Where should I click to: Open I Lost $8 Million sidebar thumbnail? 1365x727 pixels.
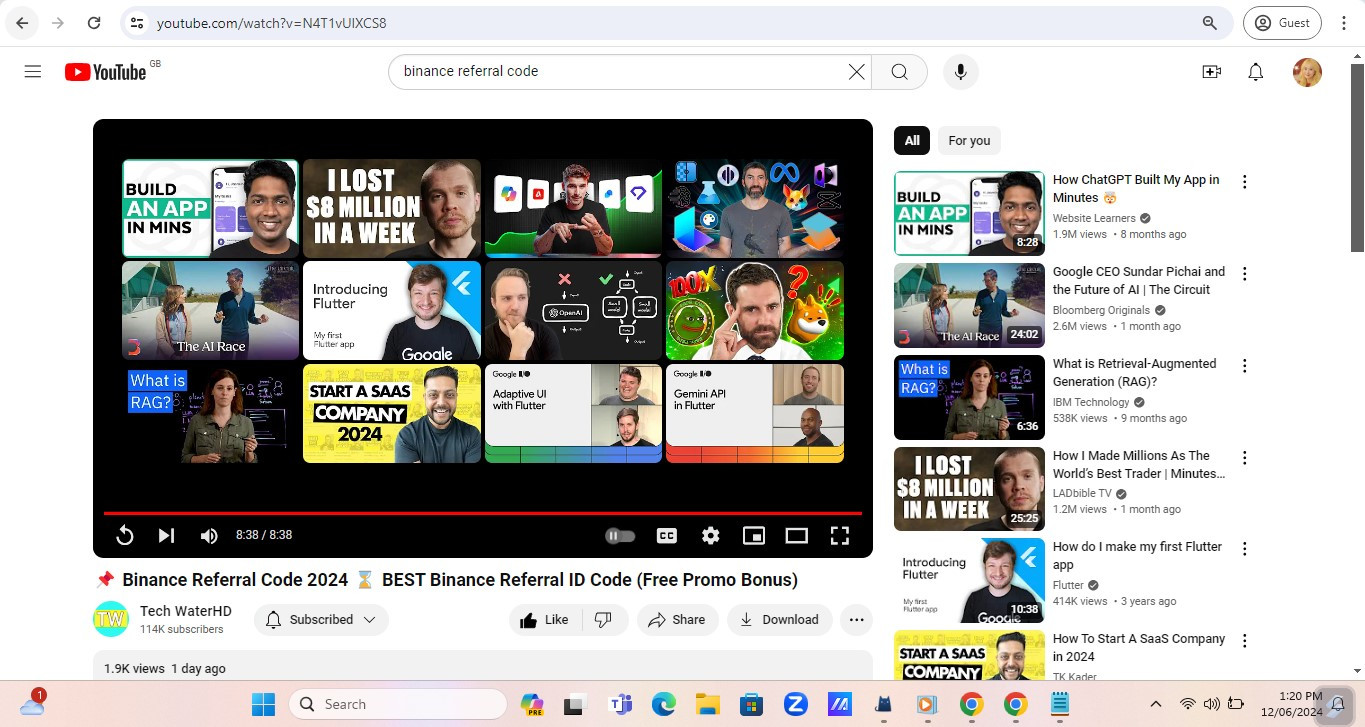969,489
